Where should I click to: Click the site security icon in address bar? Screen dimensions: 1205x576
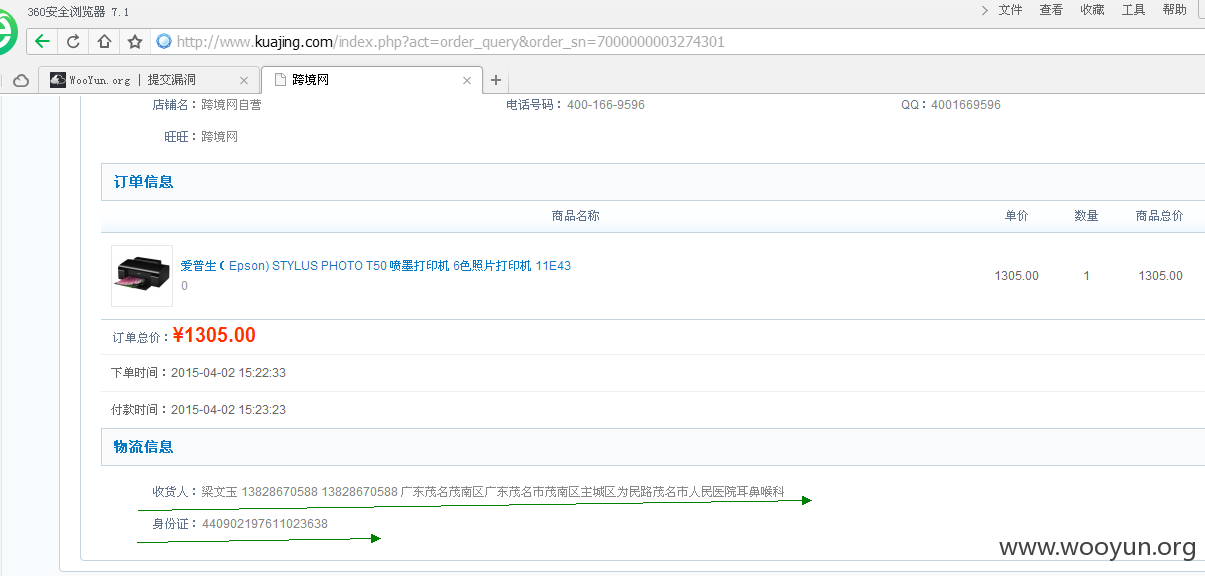(164, 41)
